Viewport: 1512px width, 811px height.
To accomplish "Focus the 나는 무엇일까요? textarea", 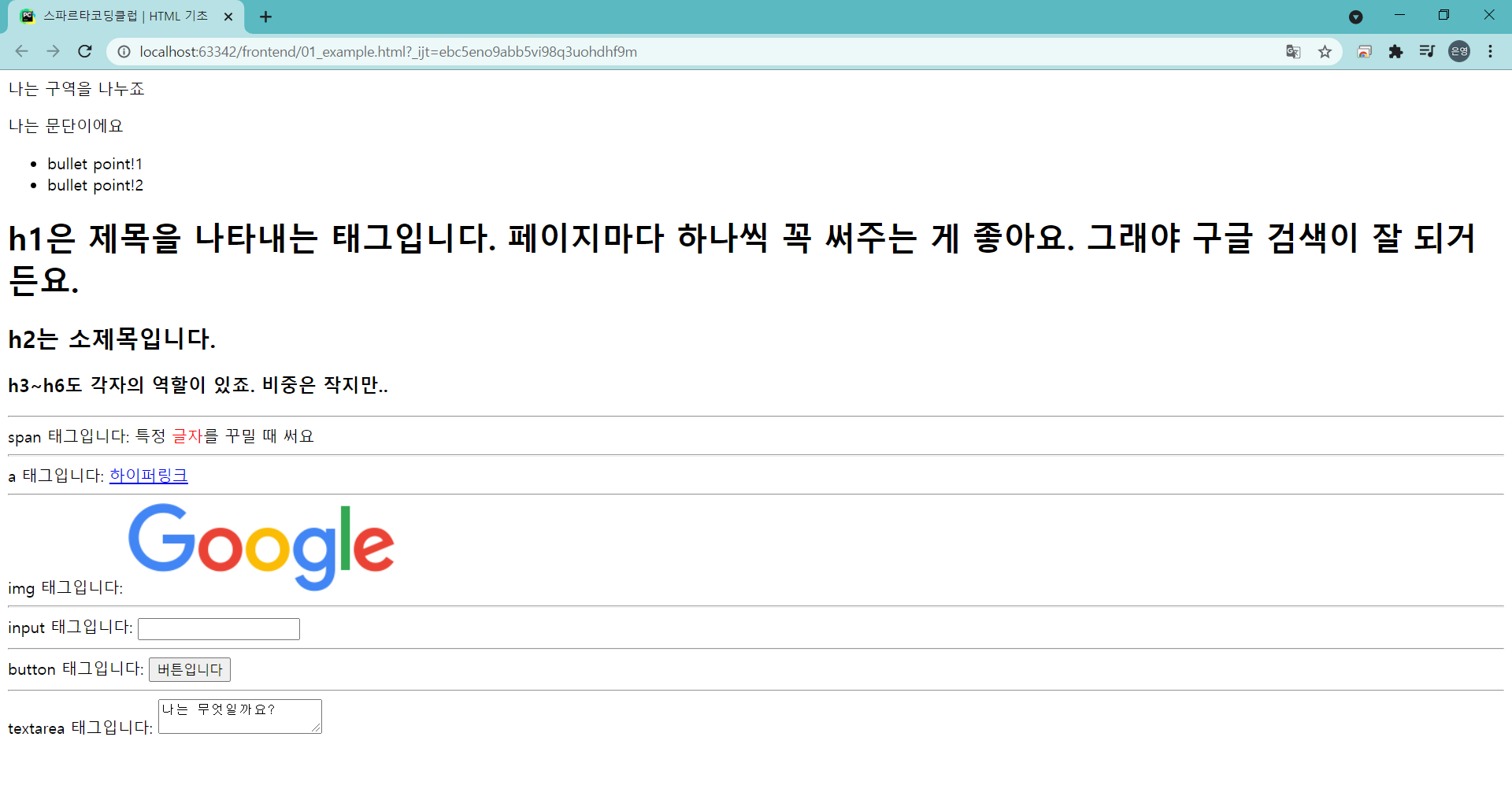I will [x=240, y=717].
